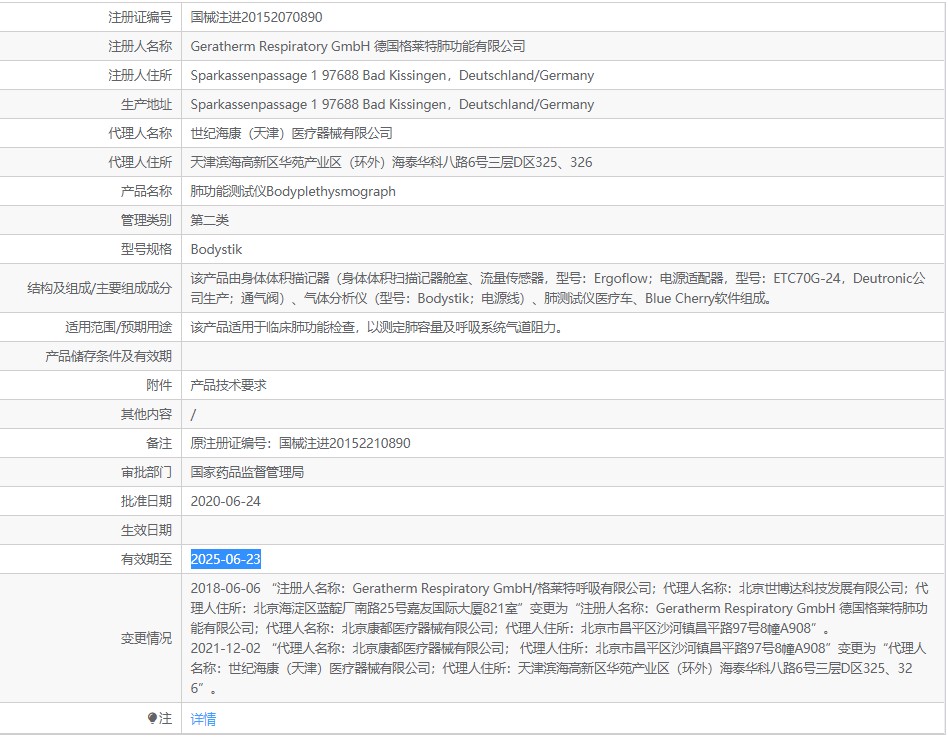The width and height of the screenshot is (948, 742).
Task: Click the structure description starting 该产品由身体体积描记器
Action: point(557,288)
